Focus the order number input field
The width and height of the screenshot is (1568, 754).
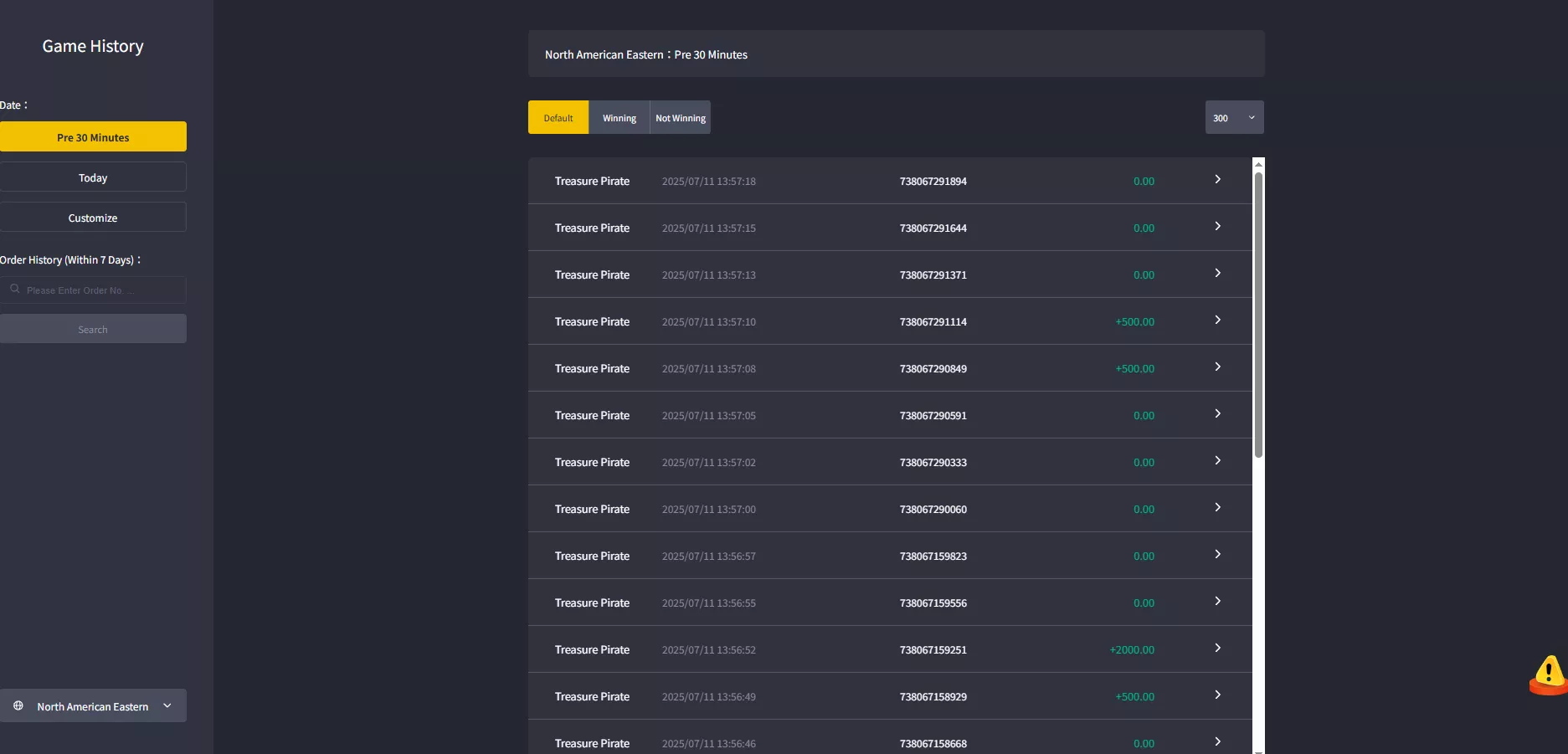click(x=93, y=290)
